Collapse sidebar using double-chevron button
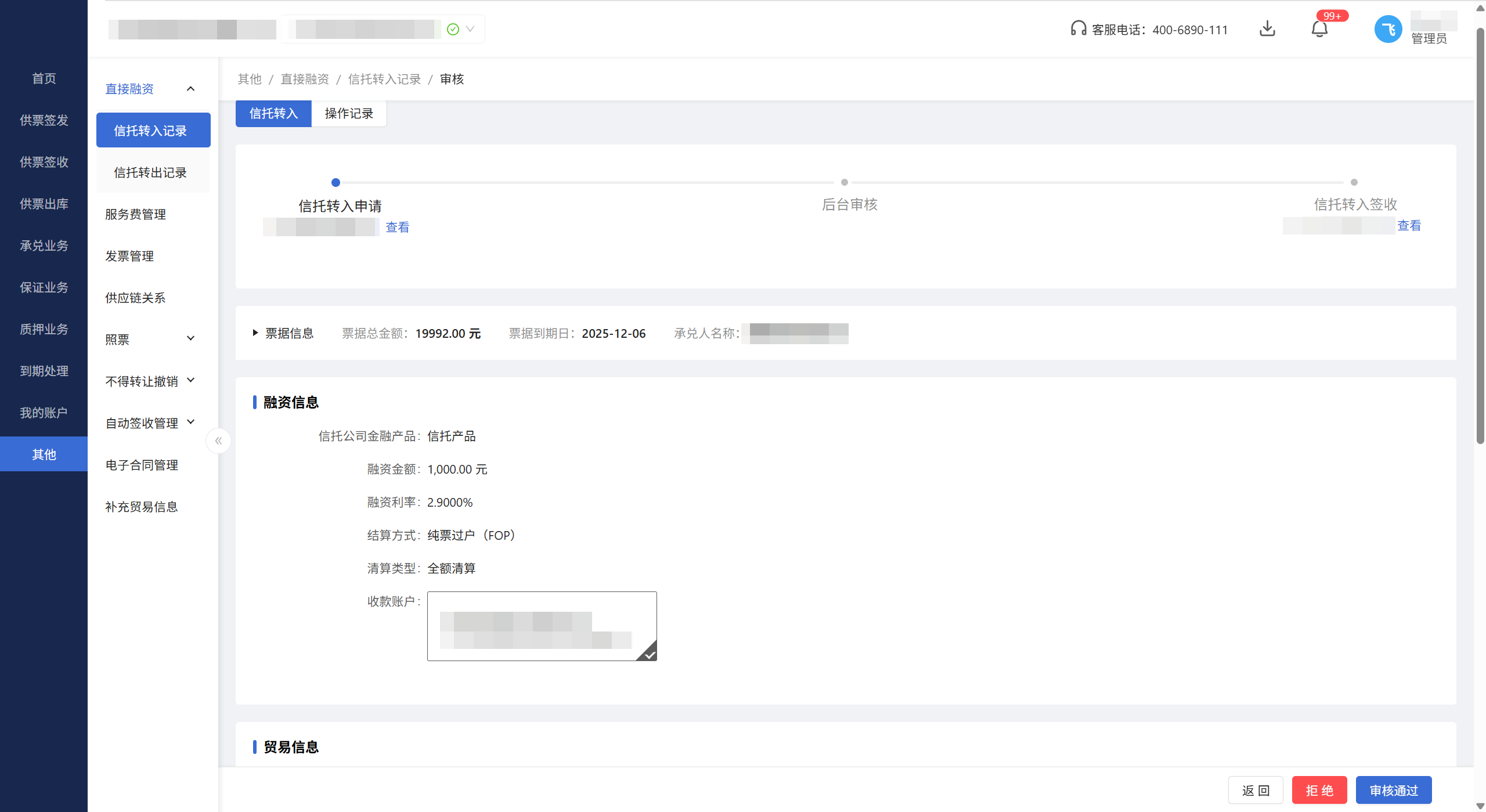 click(x=218, y=441)
